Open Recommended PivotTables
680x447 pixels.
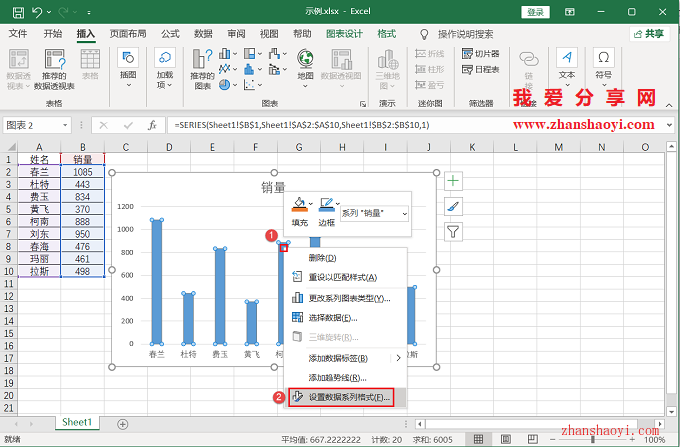[x=55, y=69]
